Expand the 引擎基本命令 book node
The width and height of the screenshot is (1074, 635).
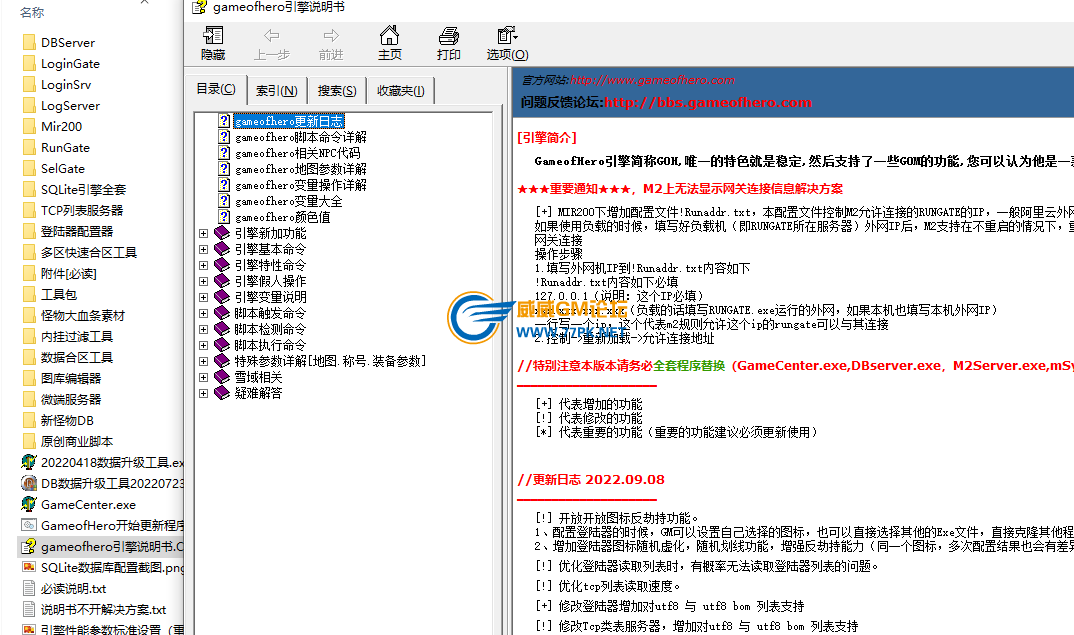(203, 249)
